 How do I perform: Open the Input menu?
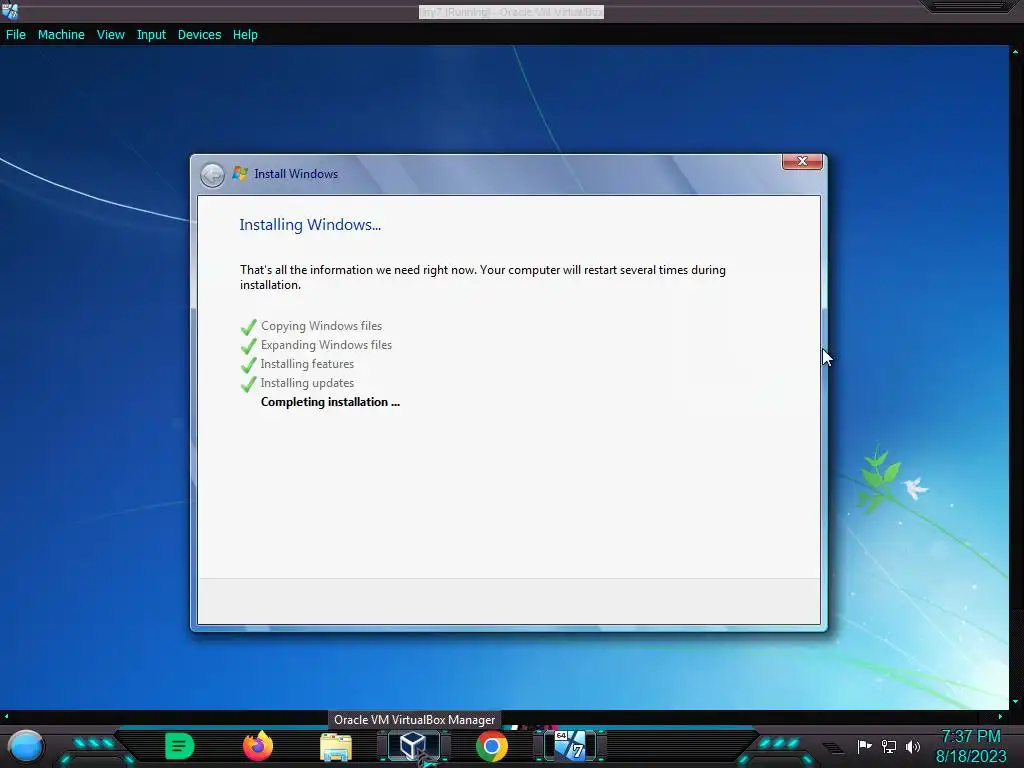coord(151,35)
